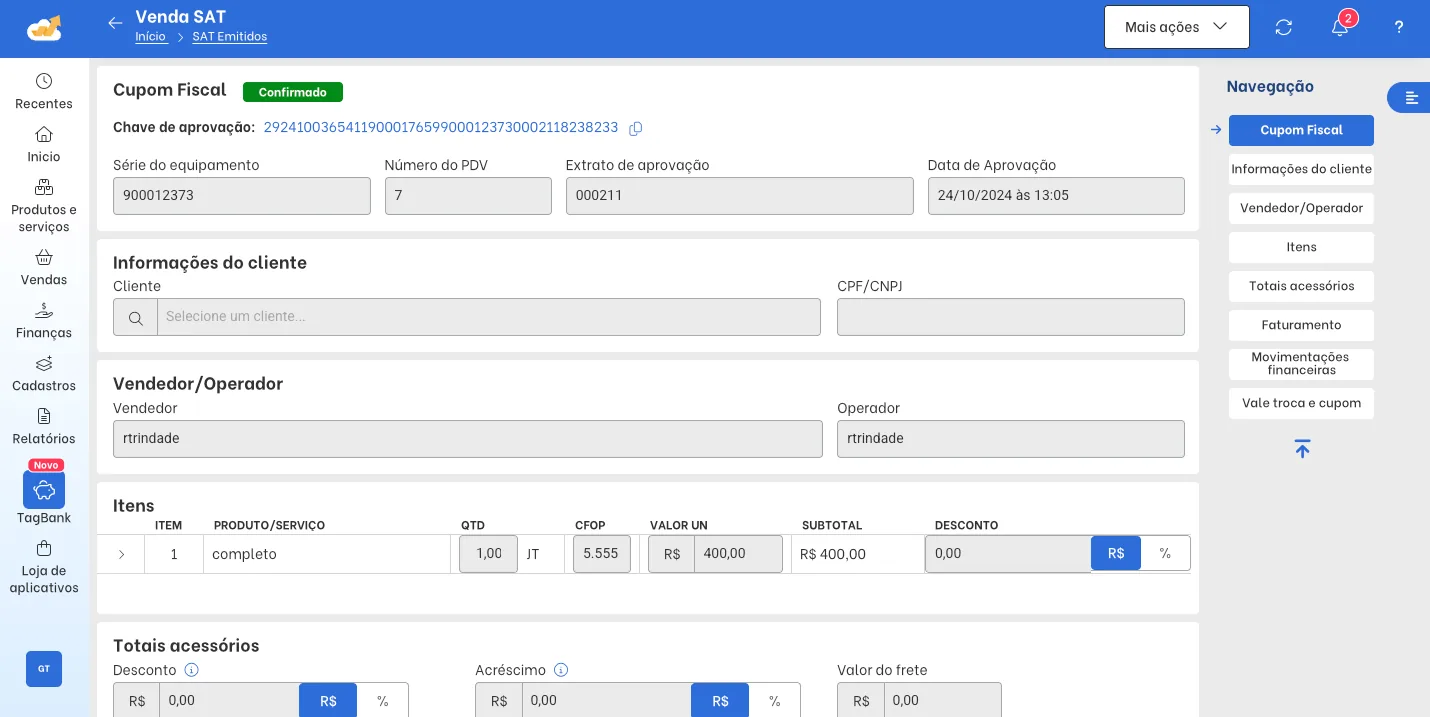Click the Número do PDV field
1430x717 pixels.
[468, 196]
